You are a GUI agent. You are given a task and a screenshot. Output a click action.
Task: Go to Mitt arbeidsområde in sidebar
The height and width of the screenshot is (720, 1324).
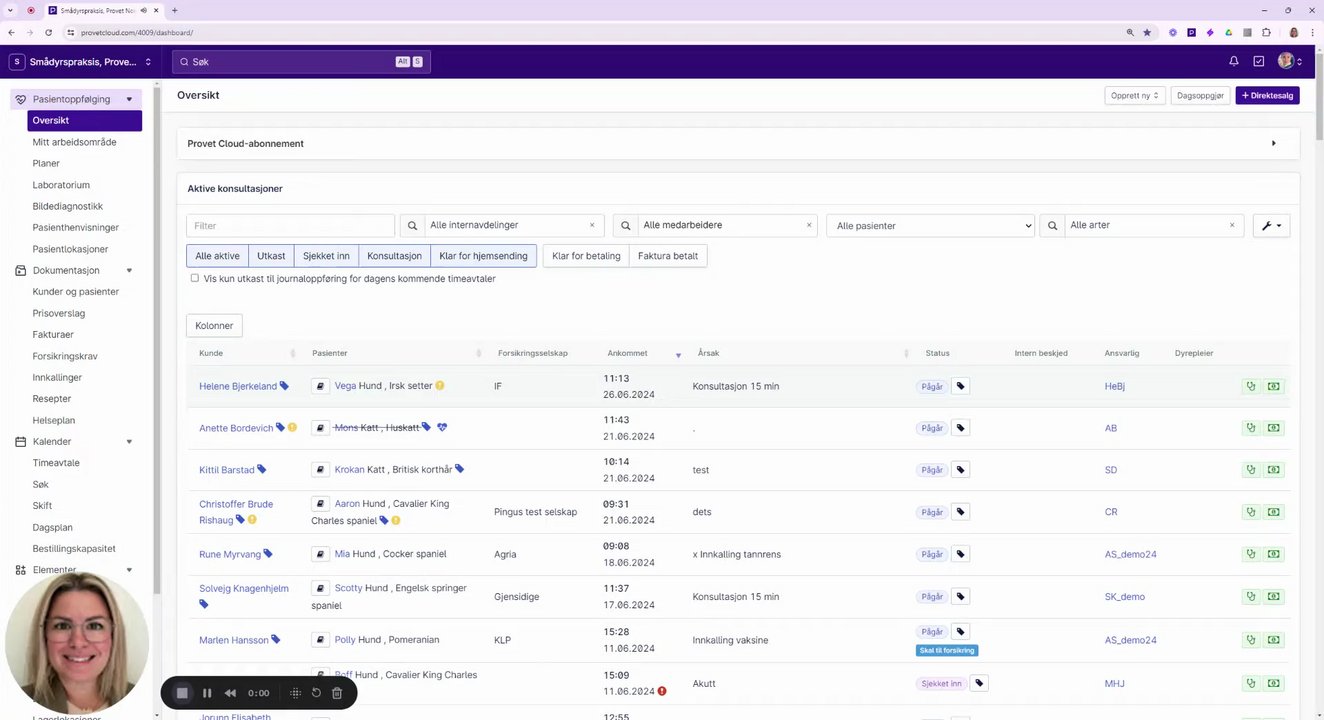[x=74, y=142]
